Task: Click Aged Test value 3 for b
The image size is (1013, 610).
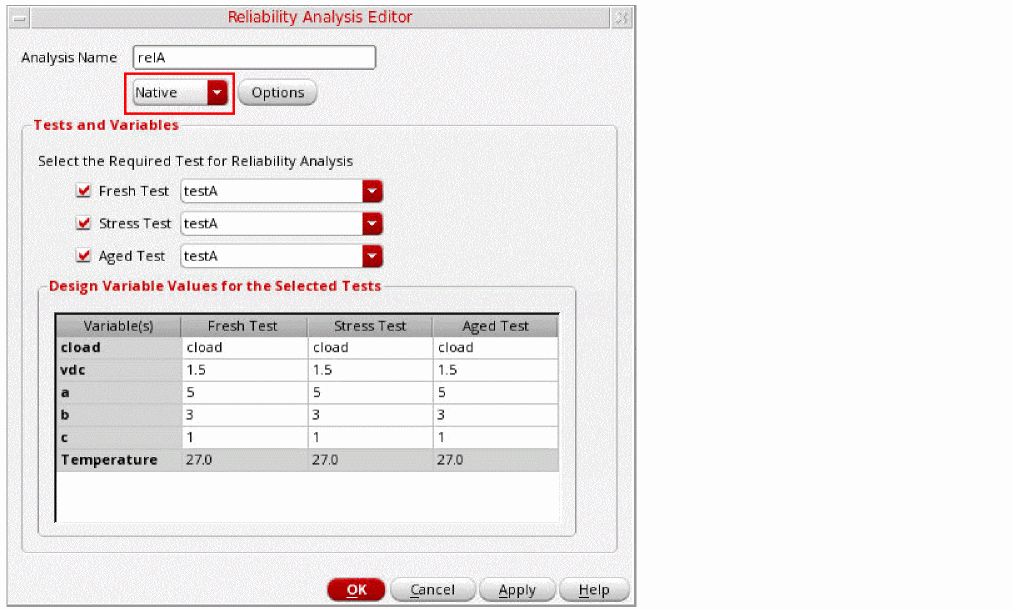Action: [x=496, y=415]
